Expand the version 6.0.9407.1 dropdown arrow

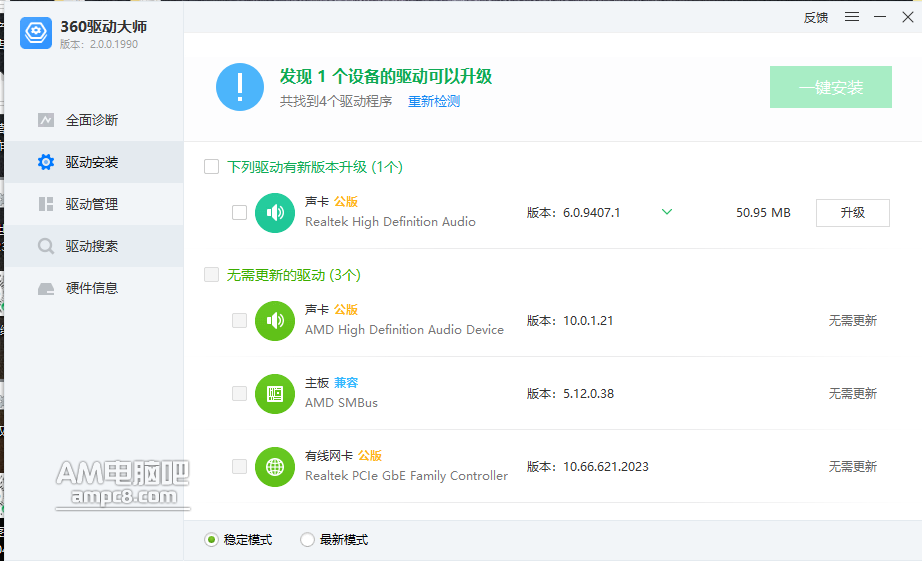[667, 212]
